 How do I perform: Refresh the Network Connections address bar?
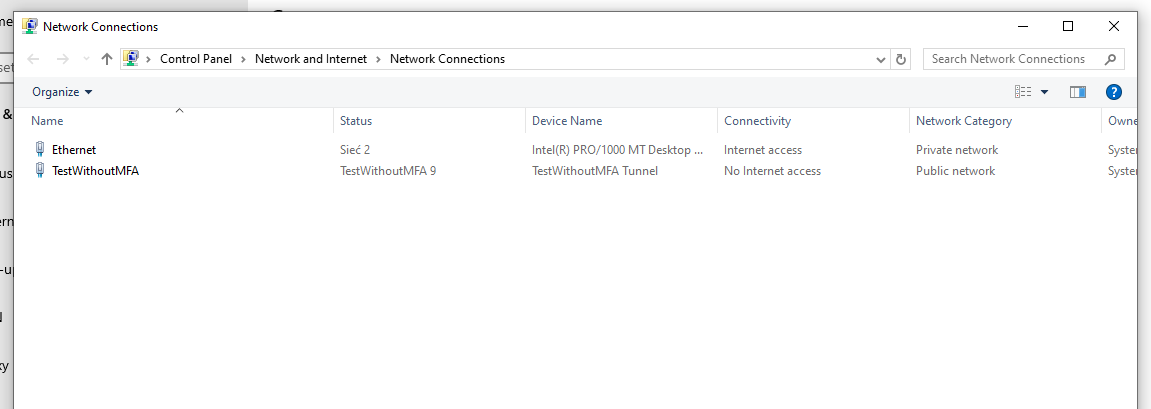pyautogui.click(x=901, y=59)
